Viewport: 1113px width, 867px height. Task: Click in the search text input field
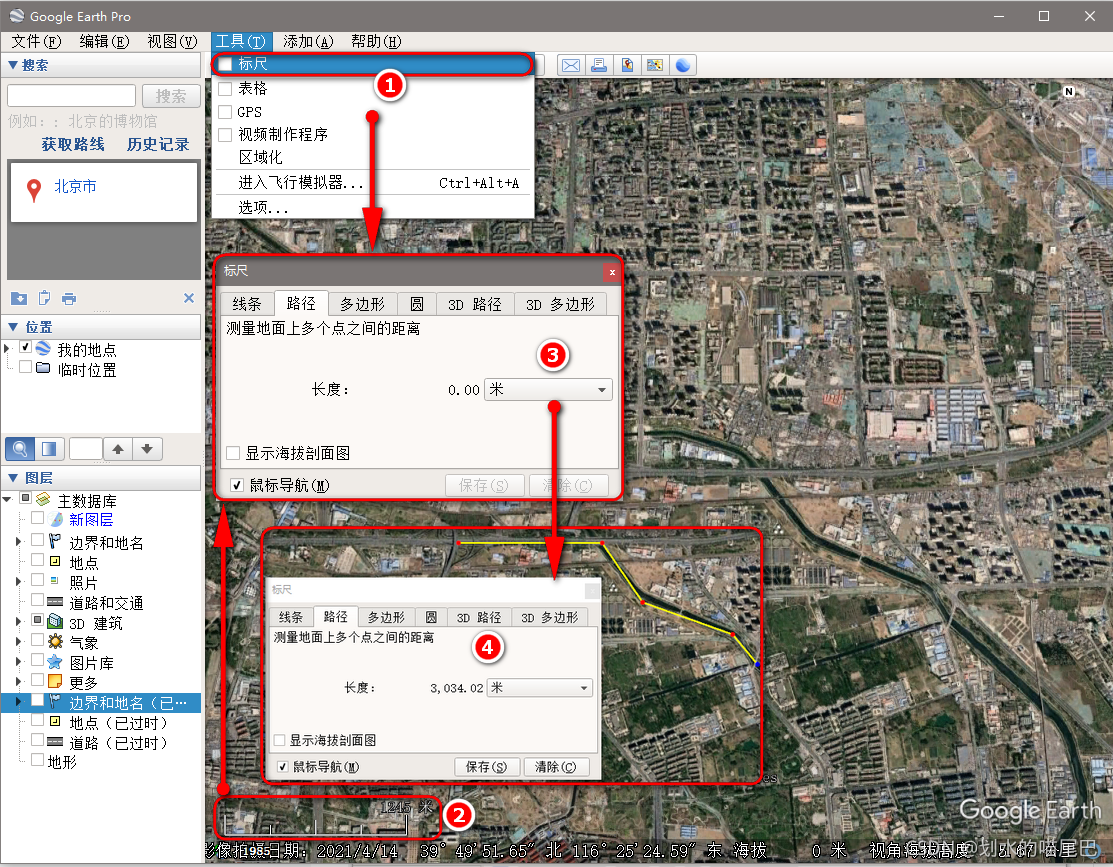72,95
